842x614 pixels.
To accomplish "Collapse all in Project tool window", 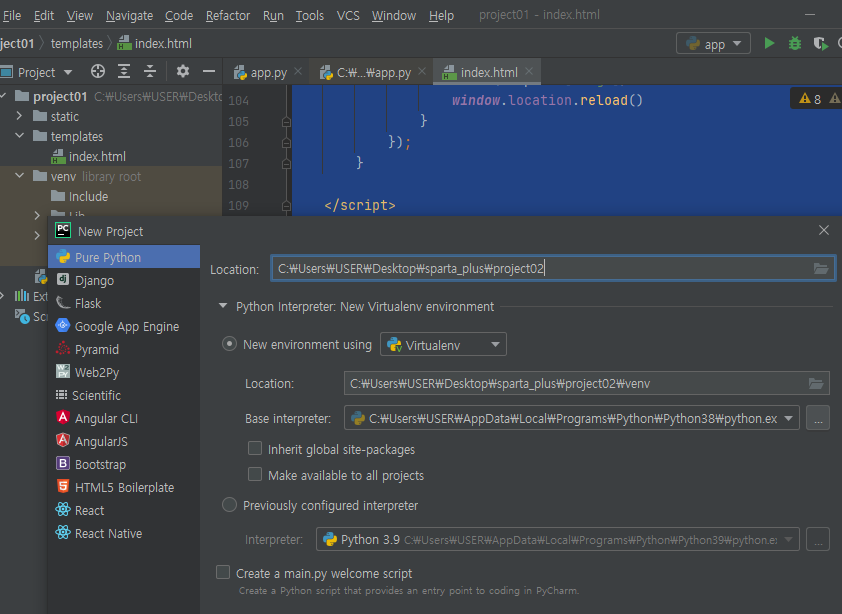I will [x=150, y=71].
